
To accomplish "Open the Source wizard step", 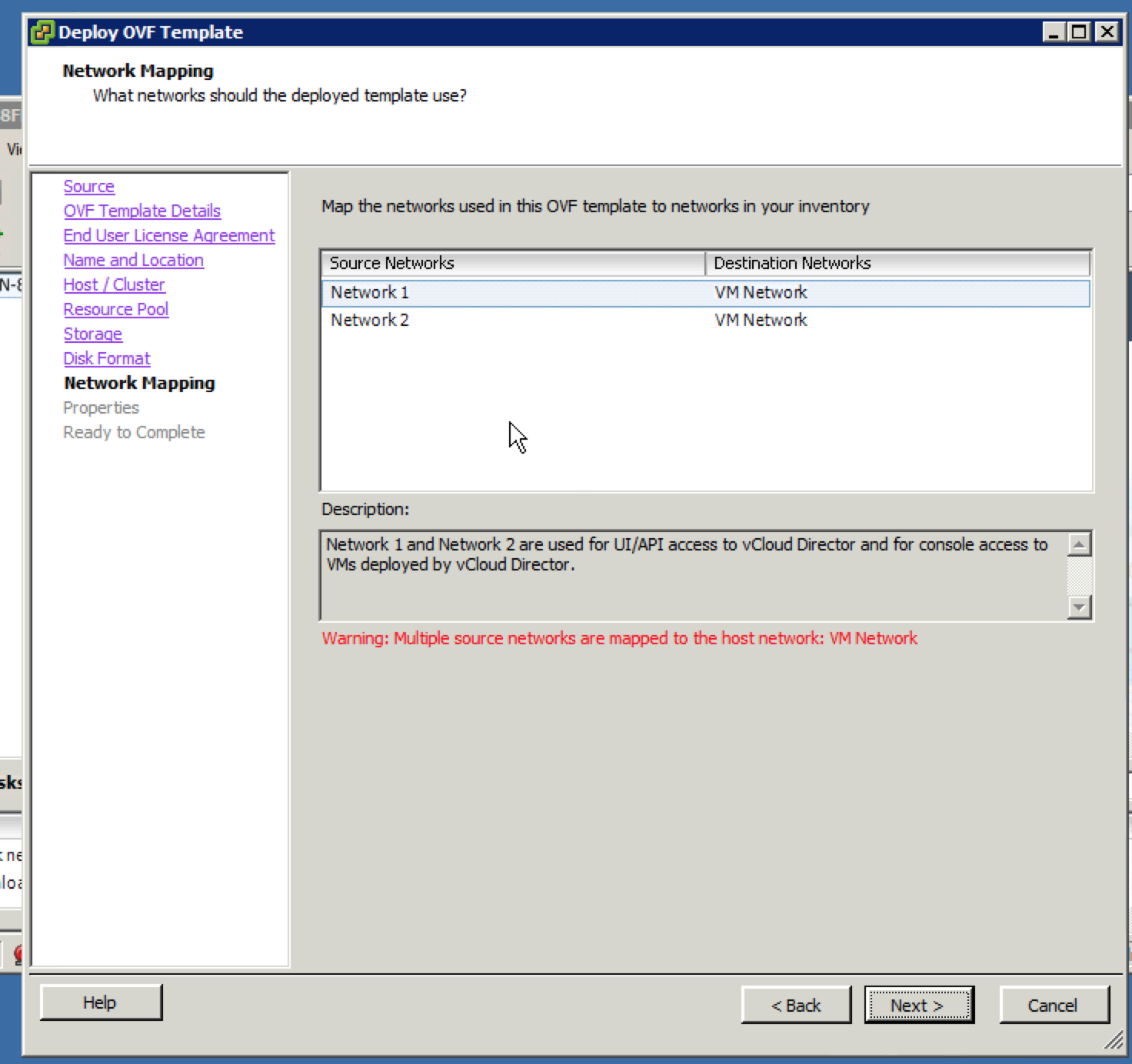I will click(88, 187).
